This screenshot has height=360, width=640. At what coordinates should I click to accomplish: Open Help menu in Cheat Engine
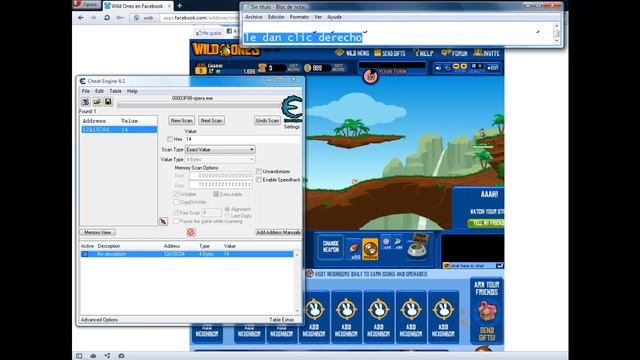coord(132,91)
